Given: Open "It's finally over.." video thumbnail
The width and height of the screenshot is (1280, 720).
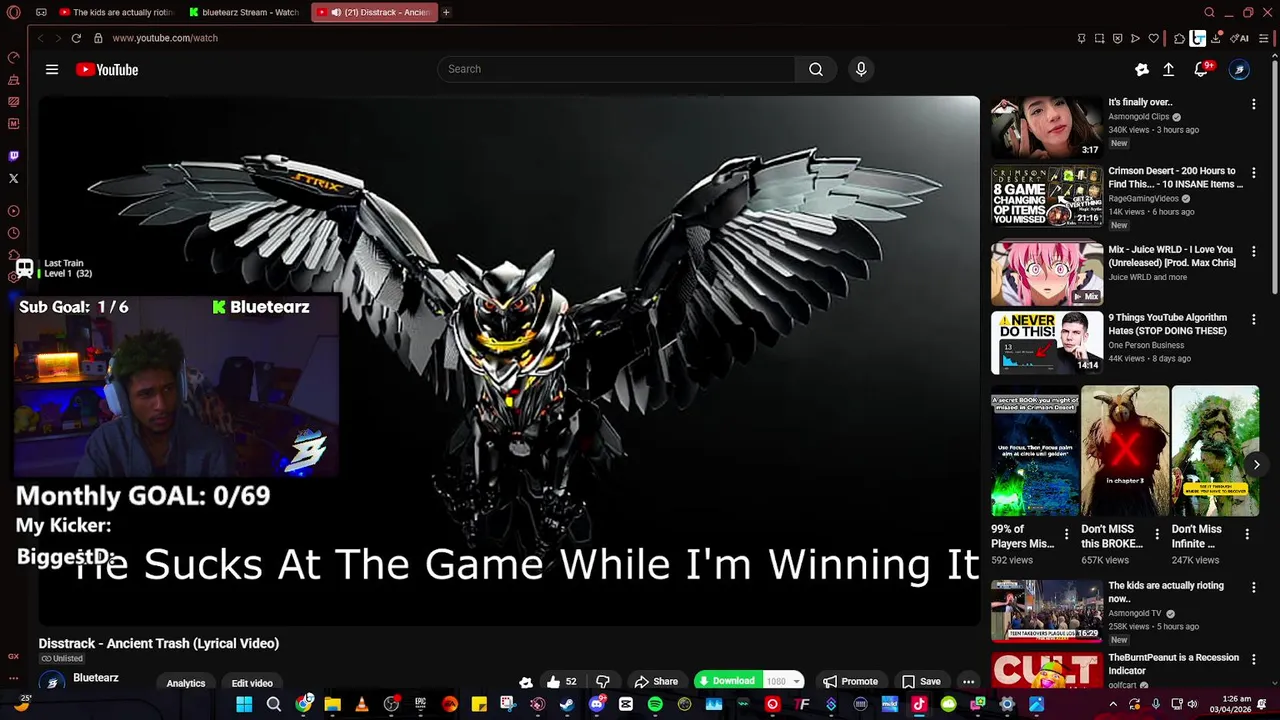Looking at the screenshot, I should pyautogui.click(x=1047, y=127).
